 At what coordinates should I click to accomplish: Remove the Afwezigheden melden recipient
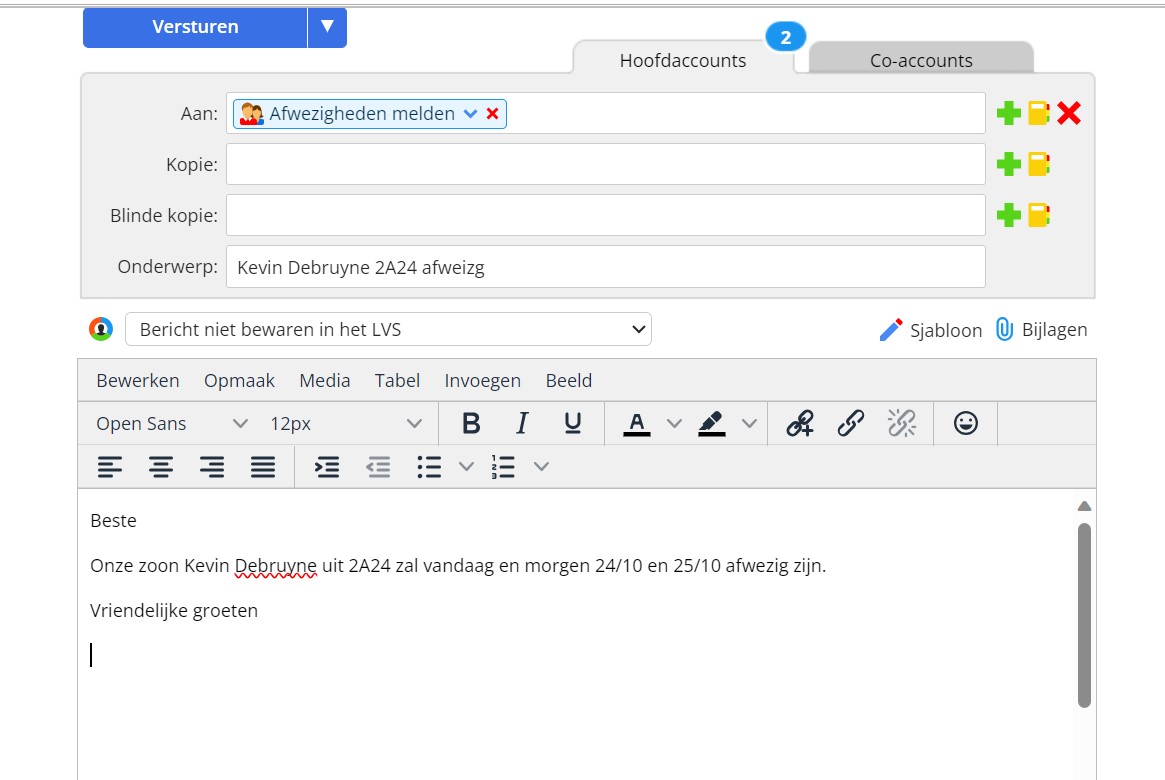(492, 114)
